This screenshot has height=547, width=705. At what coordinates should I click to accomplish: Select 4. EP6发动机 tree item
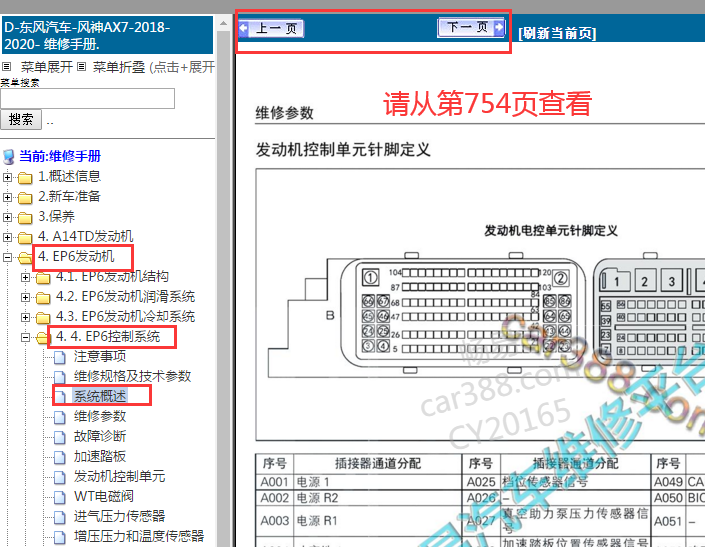76,256
